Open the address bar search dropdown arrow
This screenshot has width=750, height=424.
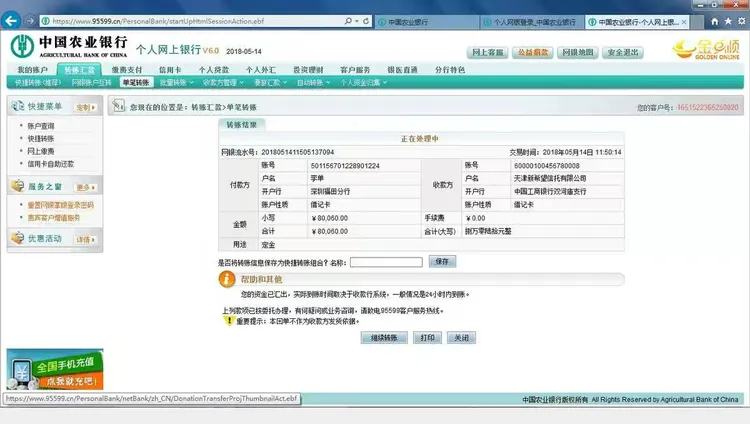(x=357, y=21)
